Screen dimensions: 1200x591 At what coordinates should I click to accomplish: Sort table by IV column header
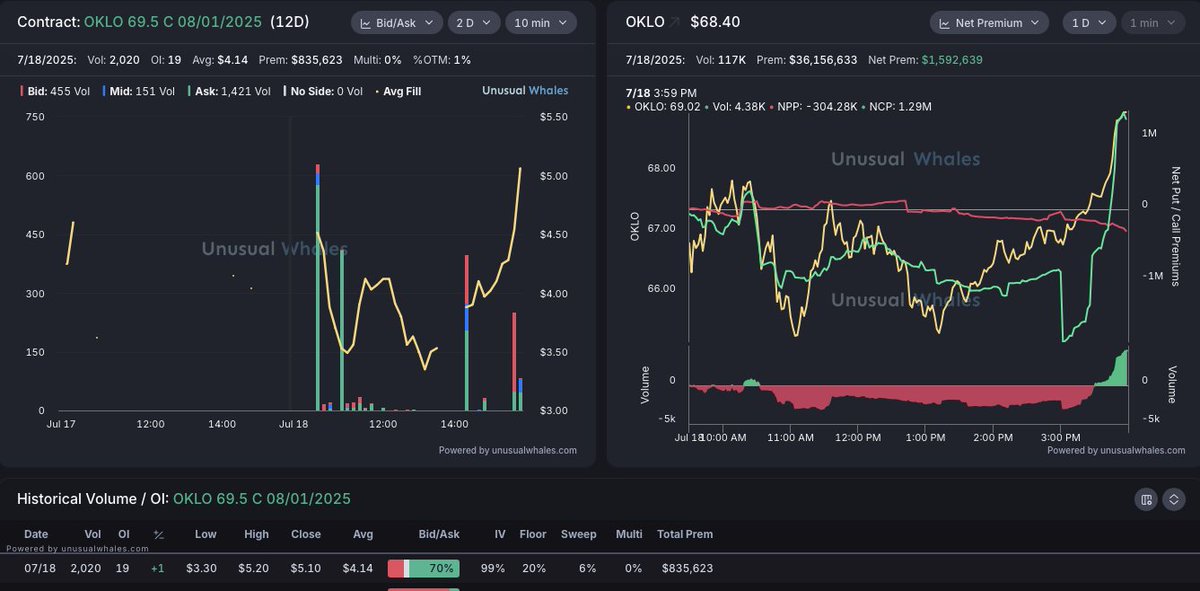(x=500, y=534)
